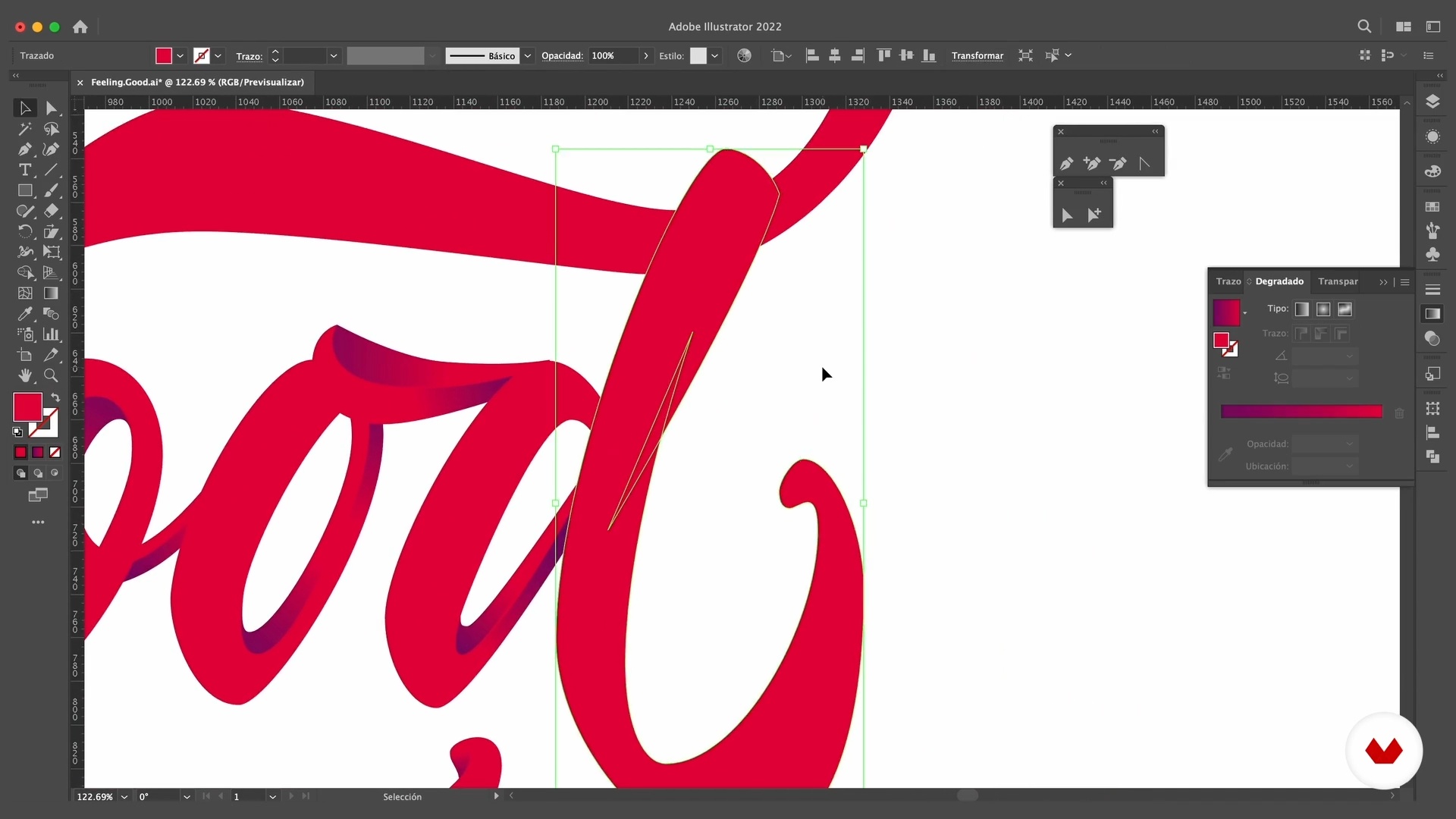Switch to Draw Inside mode
This screenshot has height=819, width=1456.
tap(55, 473)
